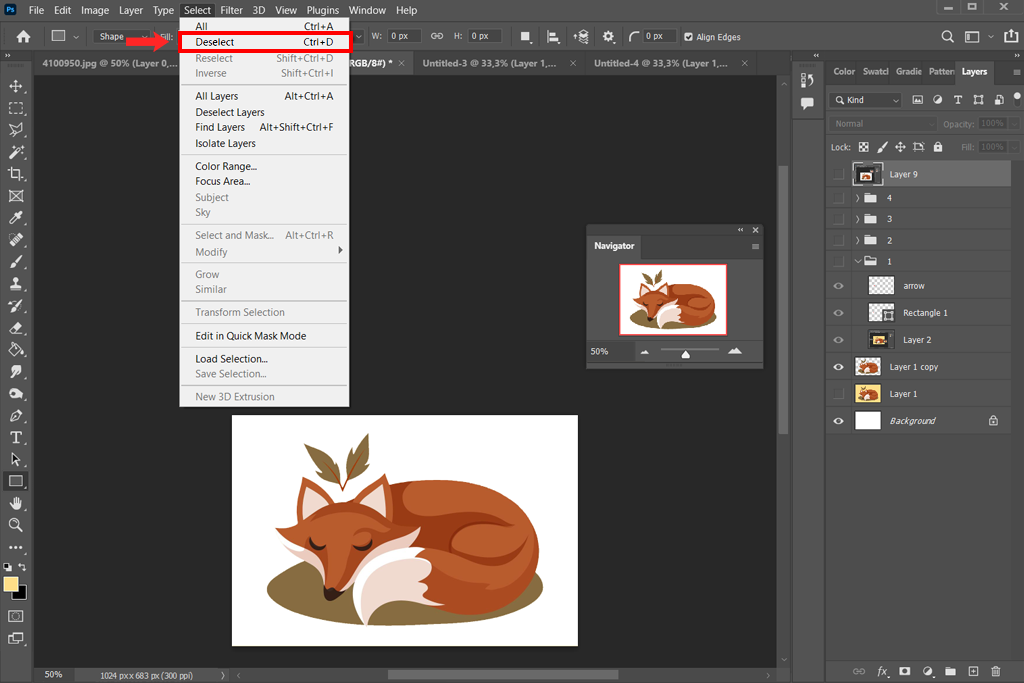Uncheck the Align Edges checkbox
This screenshot has height=683, width=1024.
pyautogui.click(x=688, y=37)
